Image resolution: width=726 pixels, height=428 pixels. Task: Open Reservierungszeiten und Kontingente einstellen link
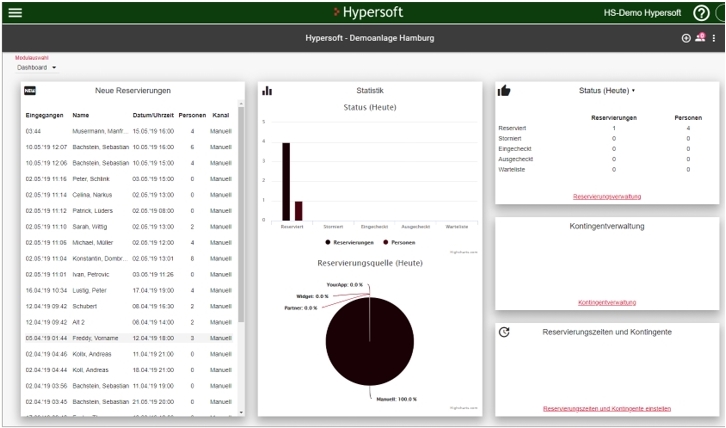(607, 409)
